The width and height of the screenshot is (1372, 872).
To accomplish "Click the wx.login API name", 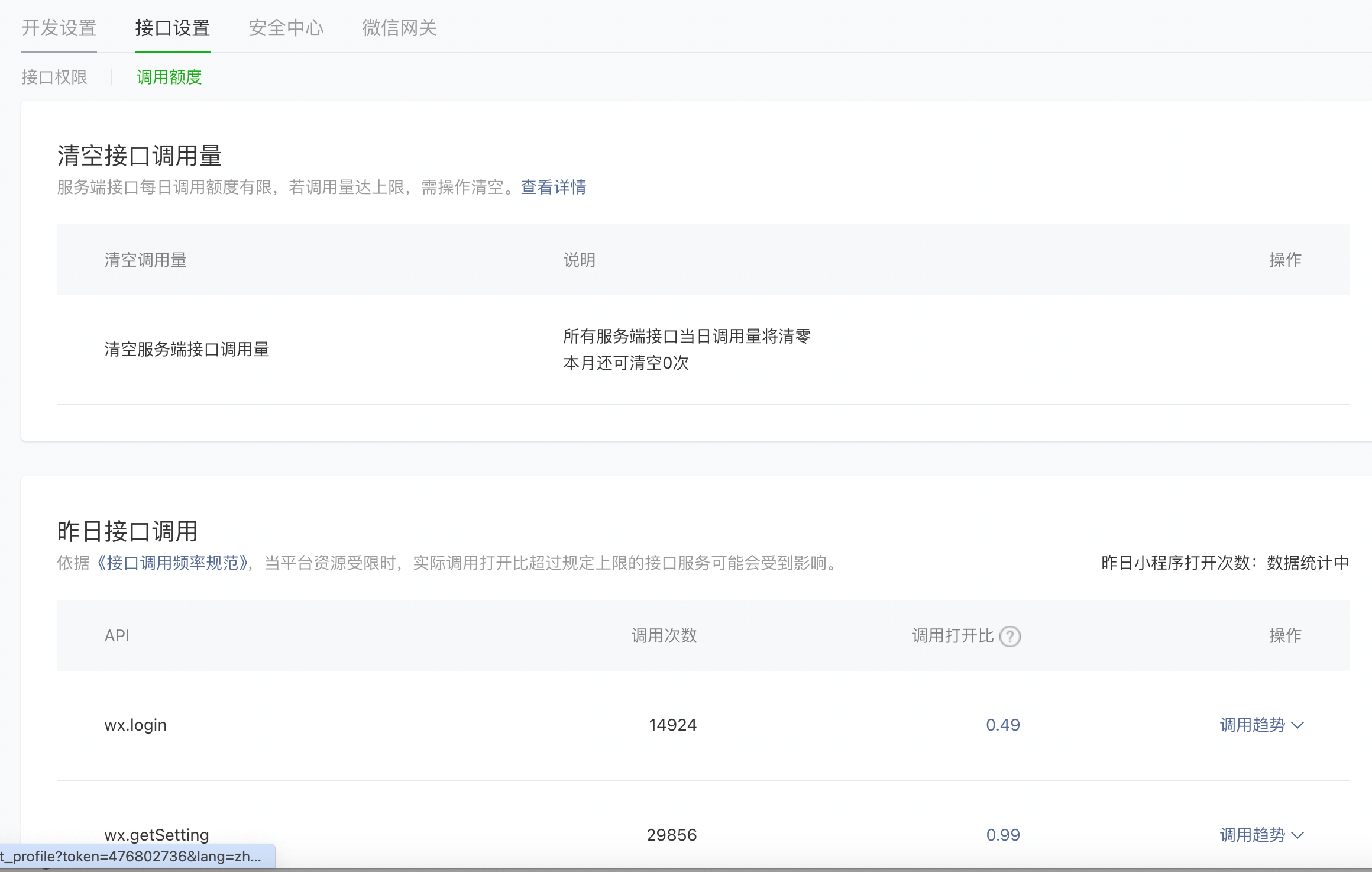I will click(x=135, y=725).
